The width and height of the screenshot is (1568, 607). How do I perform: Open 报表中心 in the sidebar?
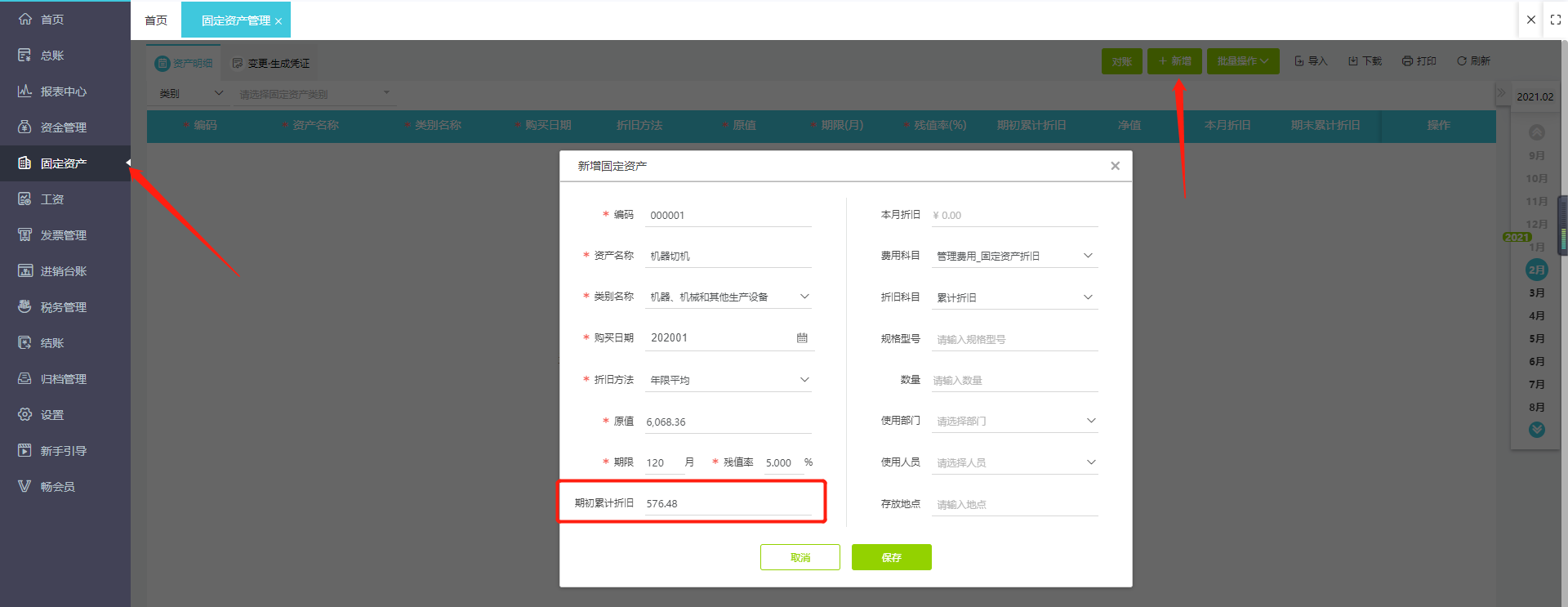(63, 91)
